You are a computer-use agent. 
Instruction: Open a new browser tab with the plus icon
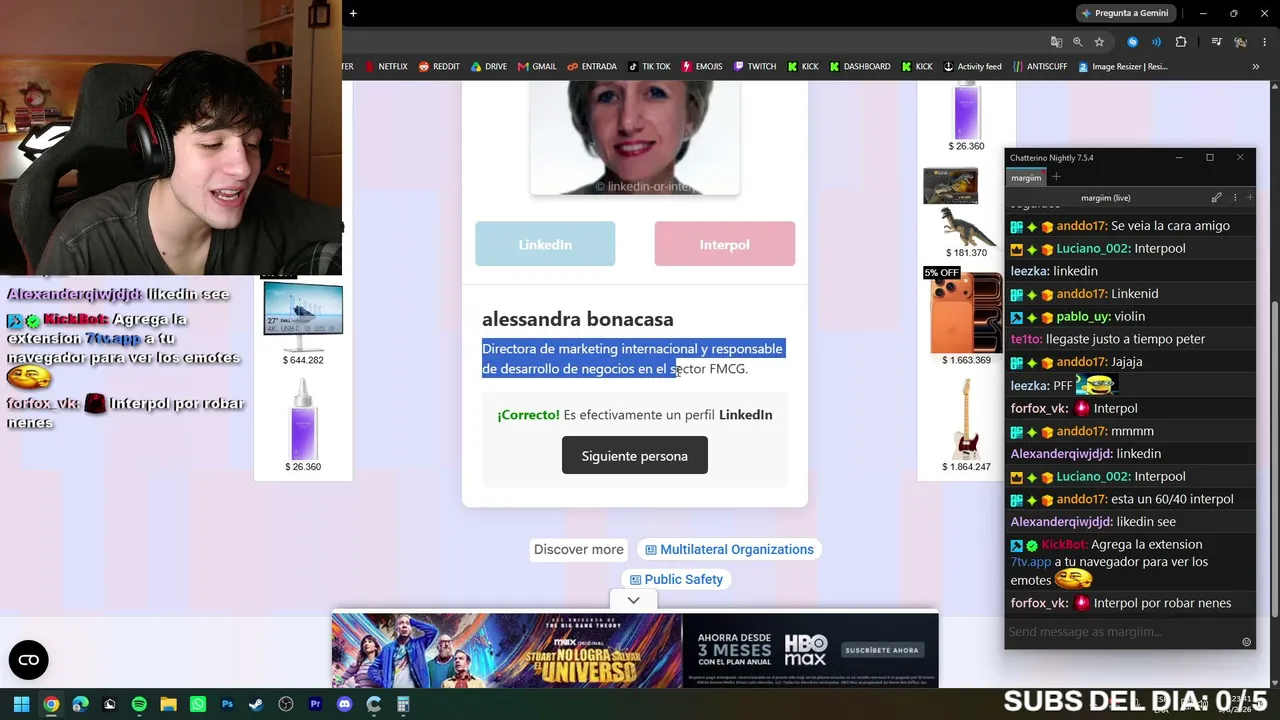pos(353,13)
